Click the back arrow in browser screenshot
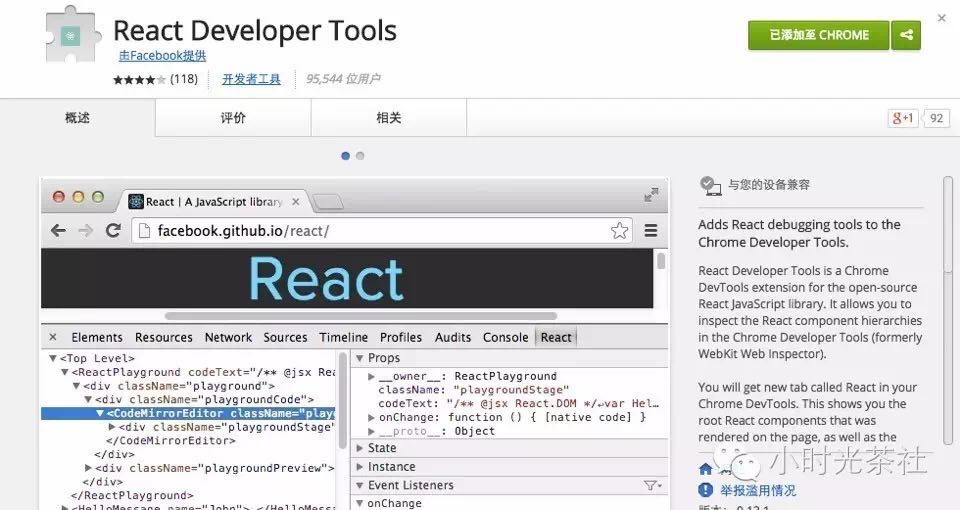This screenshot has height=510, width=960. pyautogui.click(x=58, y=231)
